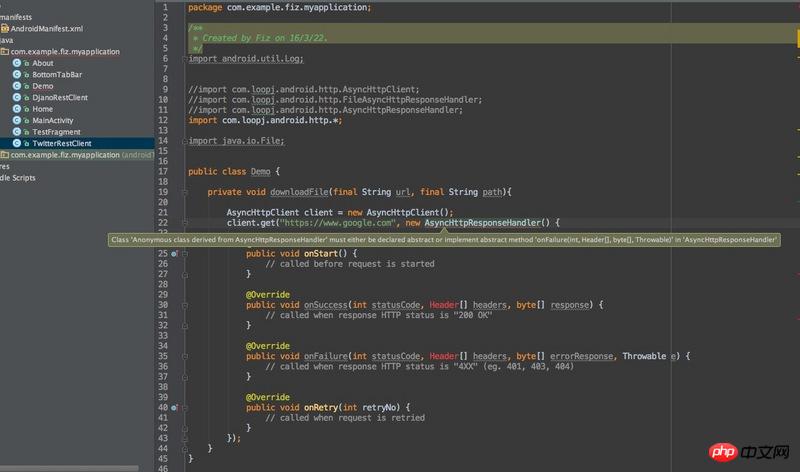Screen dimensions: 800x472
Task: Open the Demo class file
Action: pyautogui.click(x=43, y=86)
